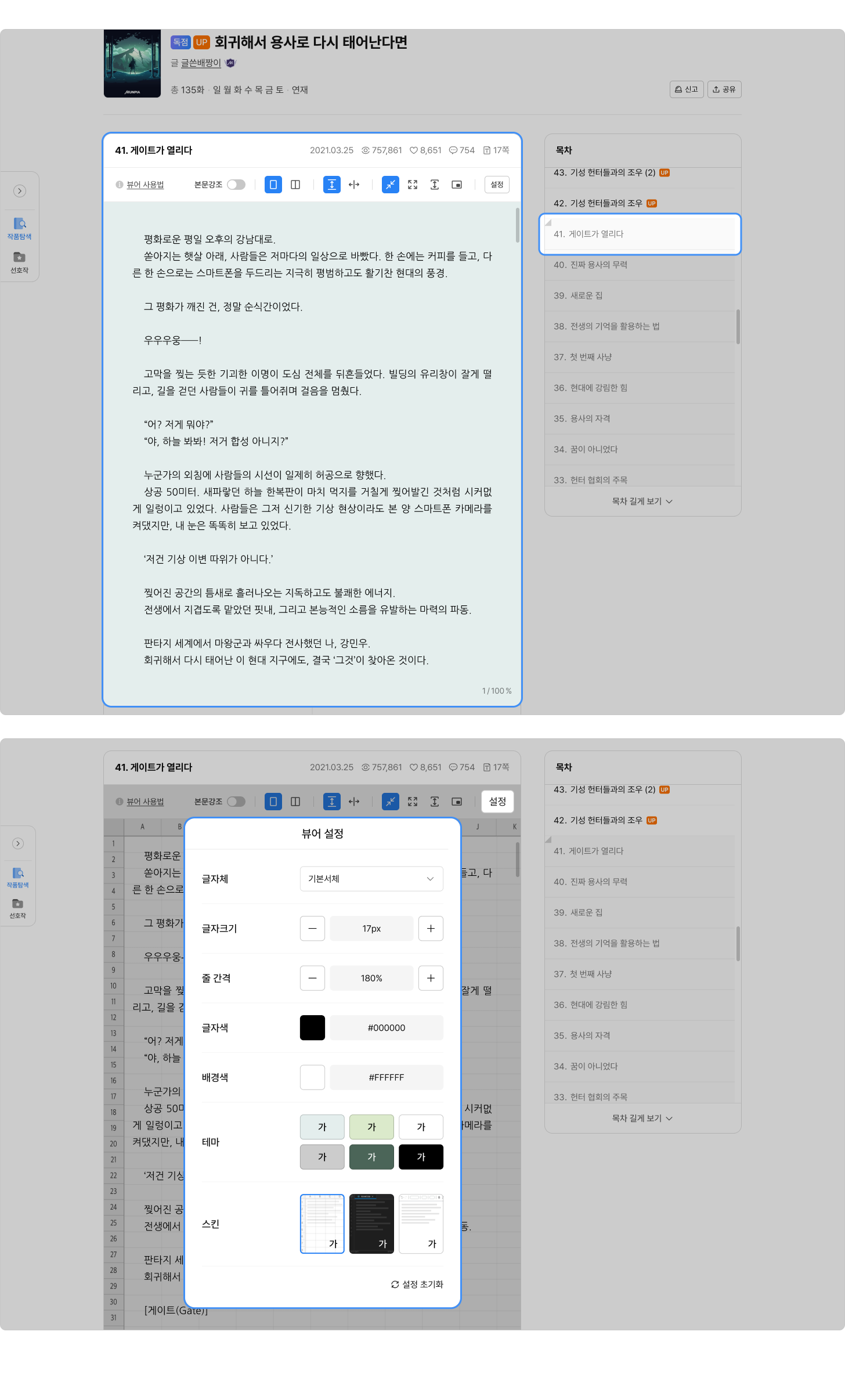Open 작품탐색 in the sidebar beside the header
845x1400 pixels.
[19, 228]
